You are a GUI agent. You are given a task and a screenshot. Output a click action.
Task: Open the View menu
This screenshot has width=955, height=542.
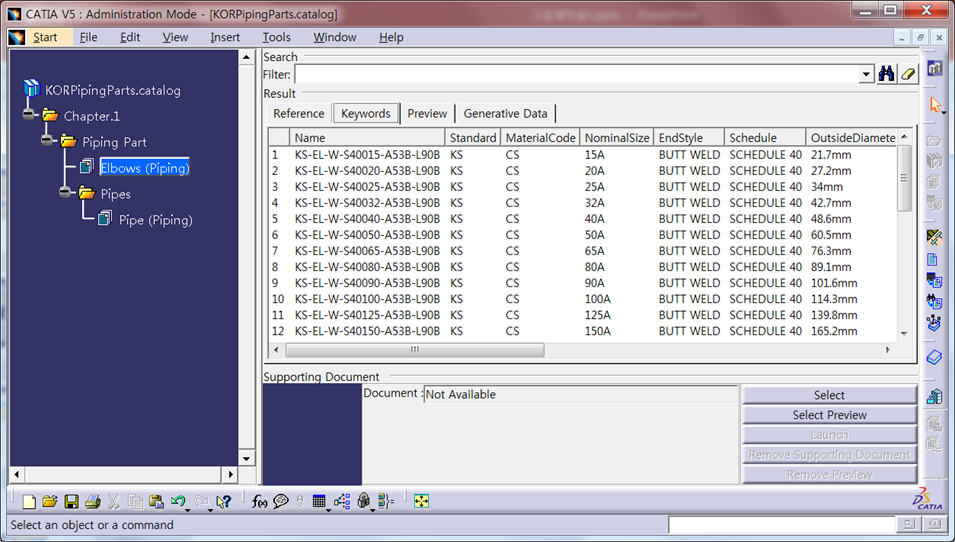pyautogui.click(x=175, y=37)
